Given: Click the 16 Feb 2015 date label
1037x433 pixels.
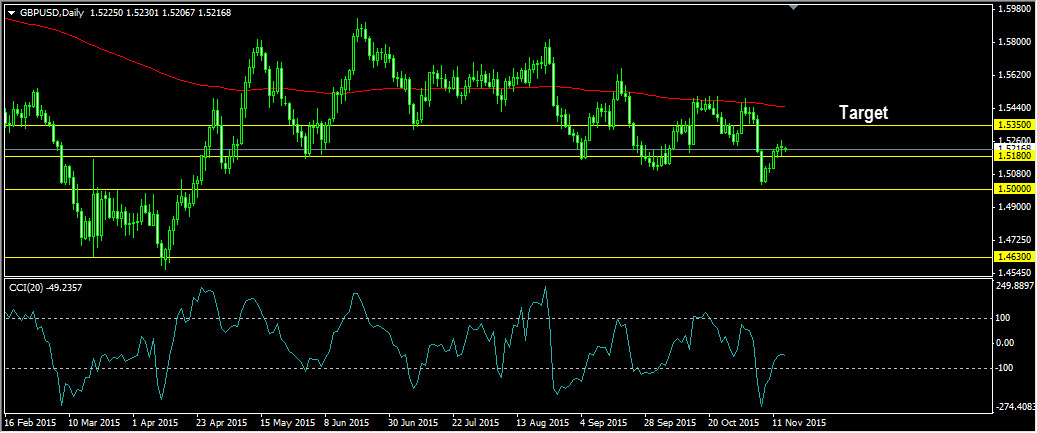Looking at the screenshot, I should [x=31, y=422].
